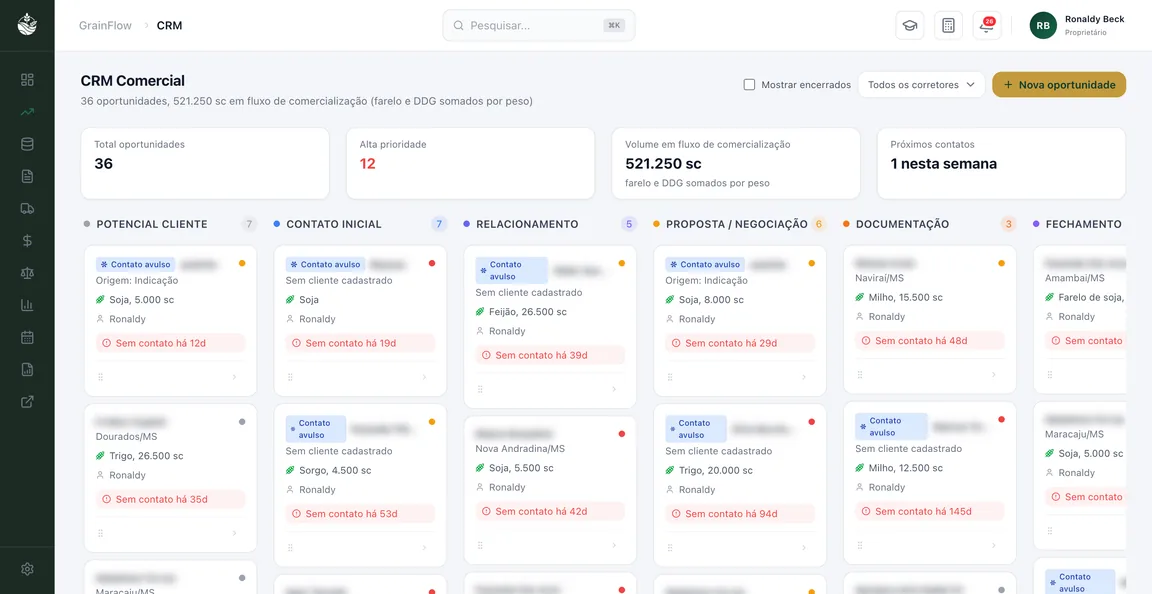This screenshot has width=1152, height=594.
Task: Click the external link icon in sidebar
Action: pyautogui.click(x=27, y=402)
